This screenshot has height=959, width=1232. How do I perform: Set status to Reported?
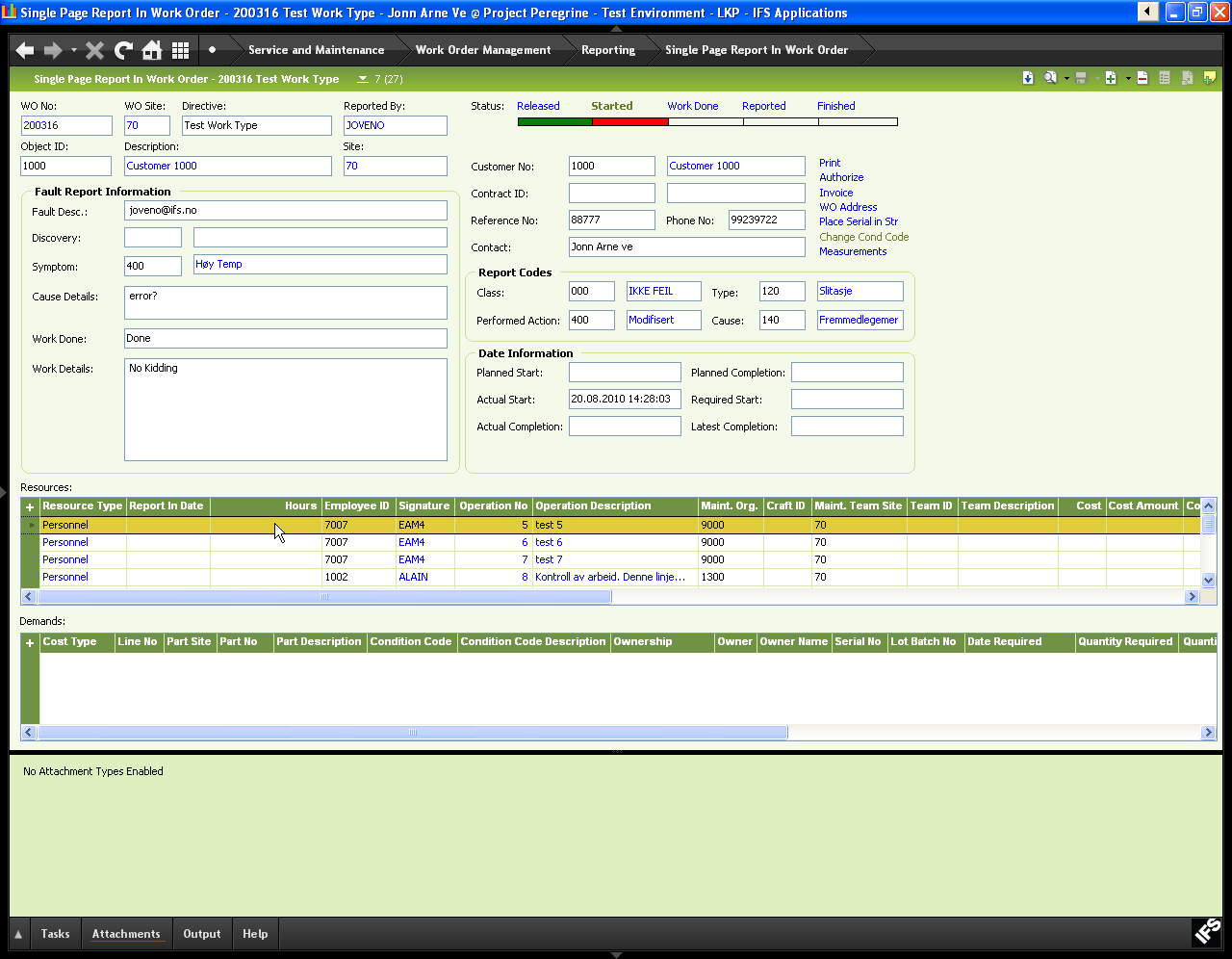click(763, 106)
